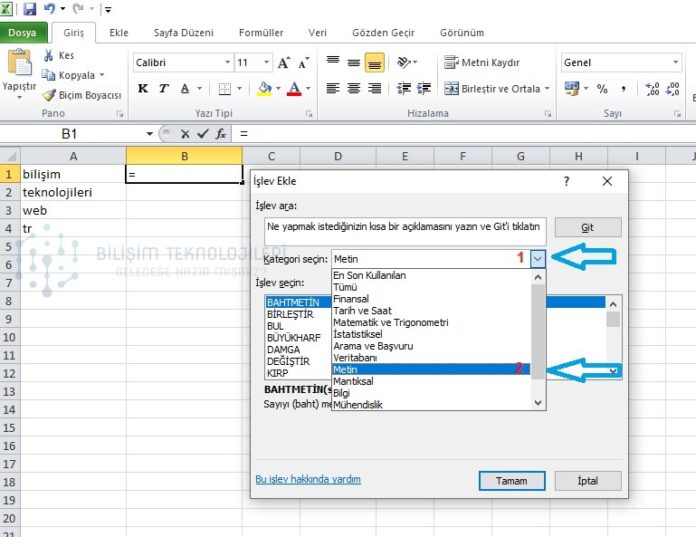Enable Metni Kaydır text wrapping

tap(482, 63)
